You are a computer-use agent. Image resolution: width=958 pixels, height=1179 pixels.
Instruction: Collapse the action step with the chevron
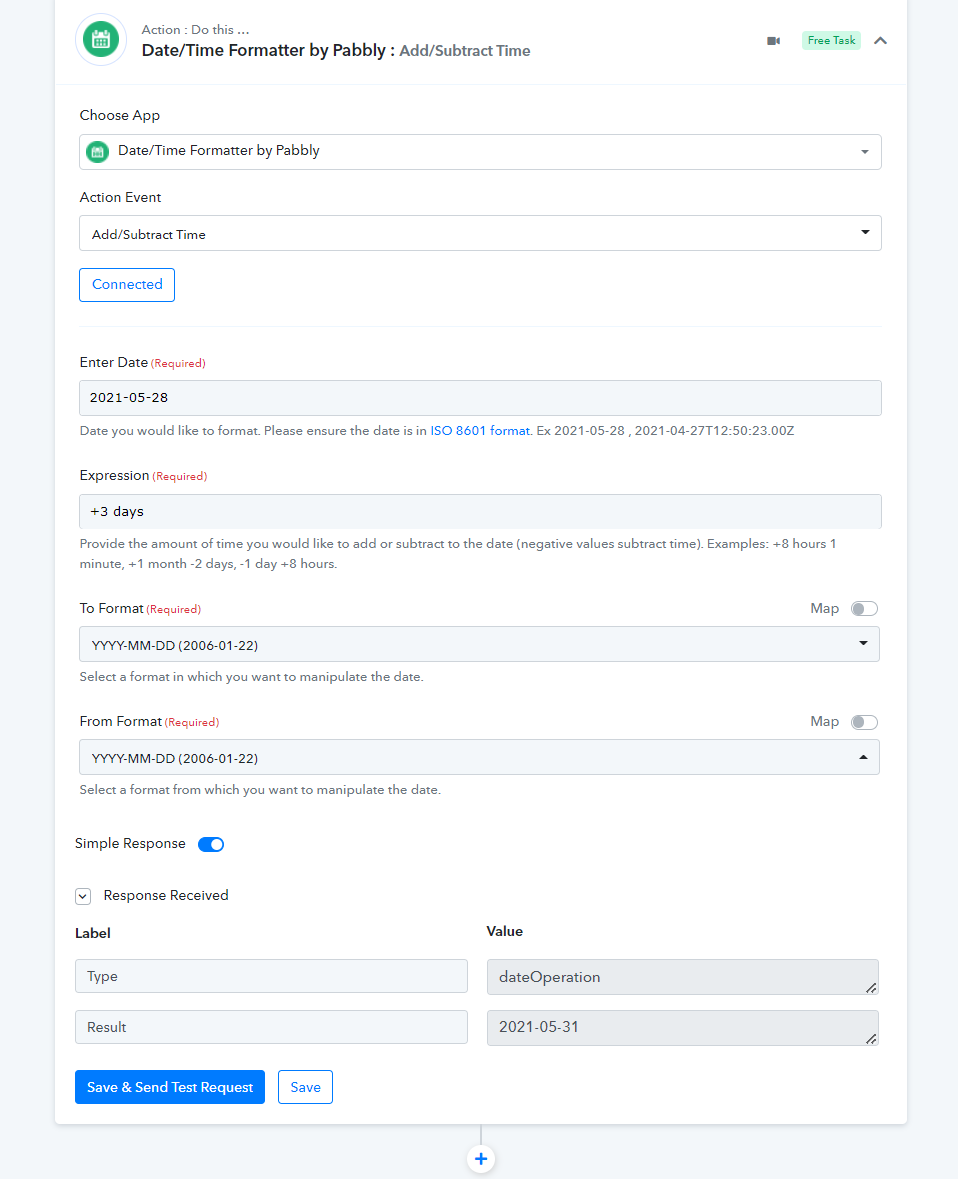(881, 41)
